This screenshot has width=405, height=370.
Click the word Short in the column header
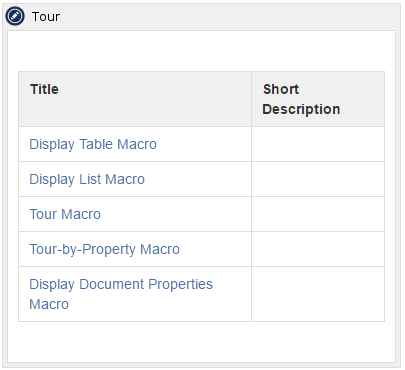[281, 89]
